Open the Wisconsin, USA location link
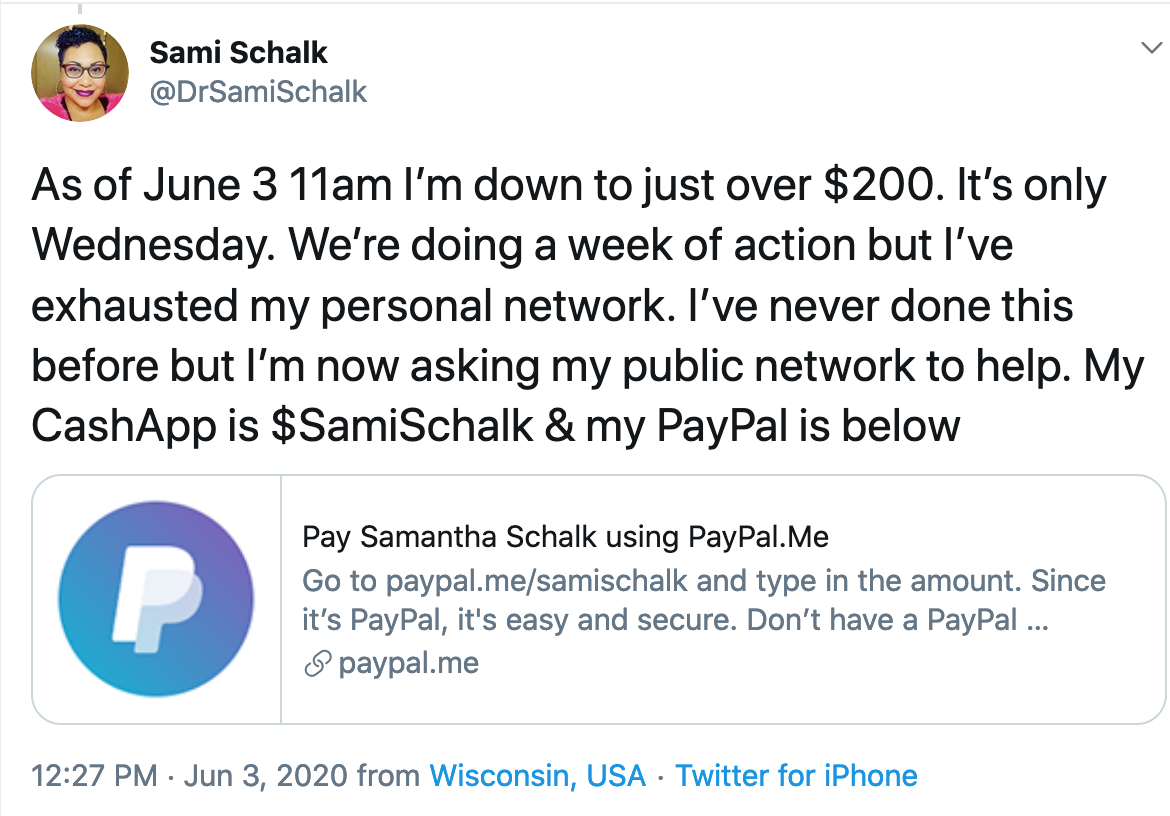Image resolution: width=1170 pixels, height=816 pixels. [537, 776]
